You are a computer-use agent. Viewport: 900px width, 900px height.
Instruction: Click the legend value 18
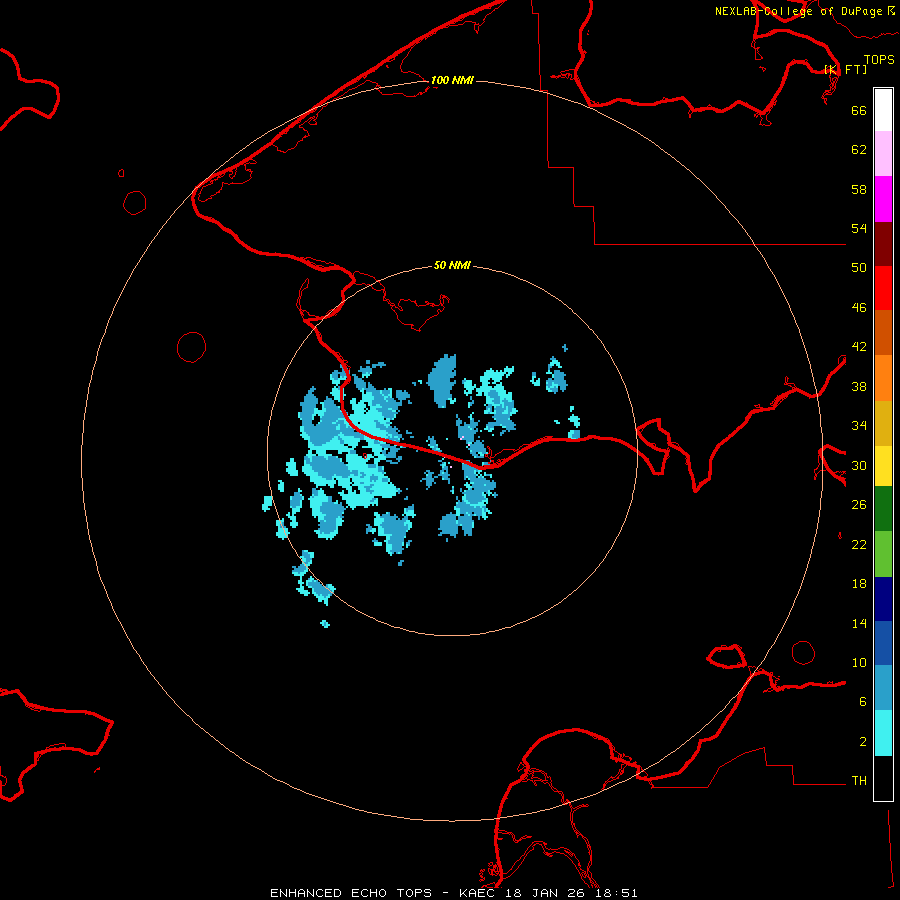(859, 584)
